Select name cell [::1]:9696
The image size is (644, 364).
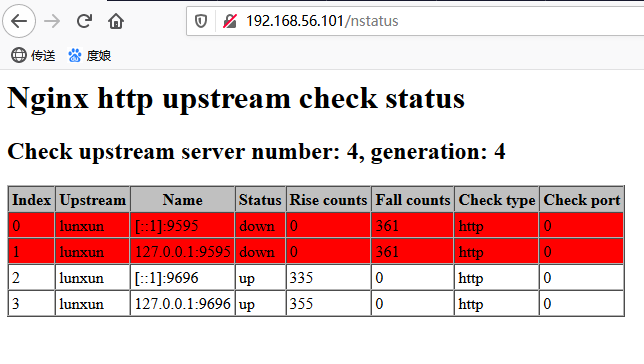[x=182, y=278]
